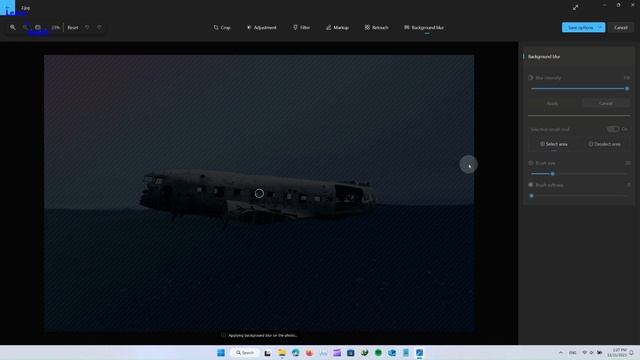Screen dimensions: 640x360
Task: Click the taskbar Search box
Action: point(245,353)
